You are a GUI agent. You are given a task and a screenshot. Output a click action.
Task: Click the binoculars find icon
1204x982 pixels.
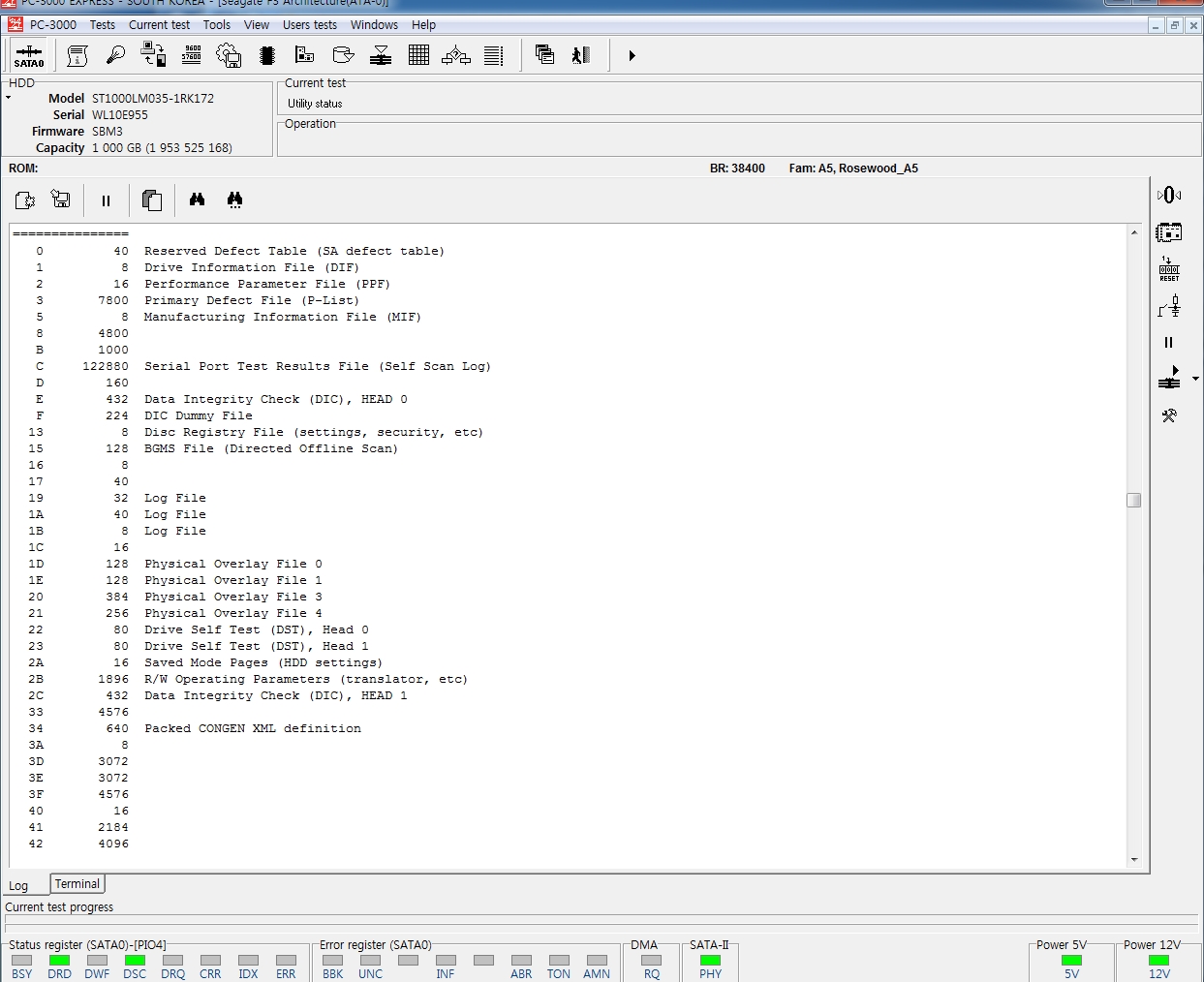pyautogui.click(x=198, y=199)
